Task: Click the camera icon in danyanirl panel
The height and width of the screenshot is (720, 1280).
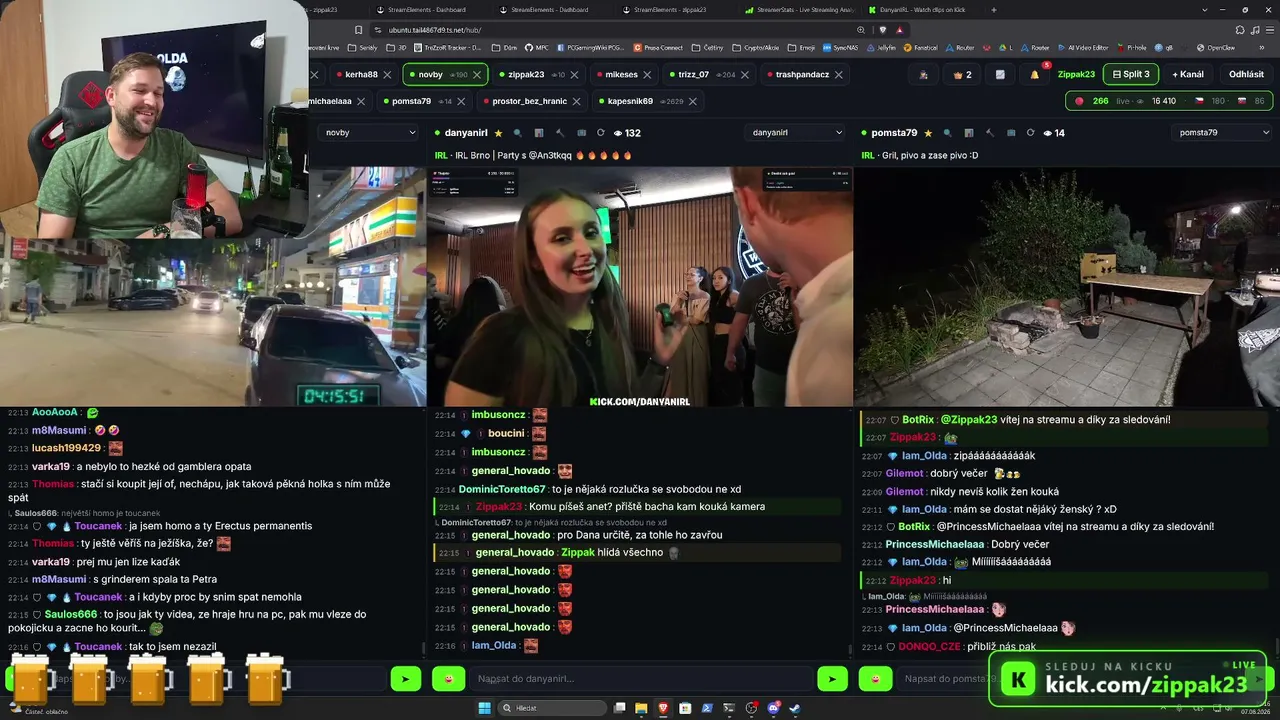Action: [x=580, y=133]
